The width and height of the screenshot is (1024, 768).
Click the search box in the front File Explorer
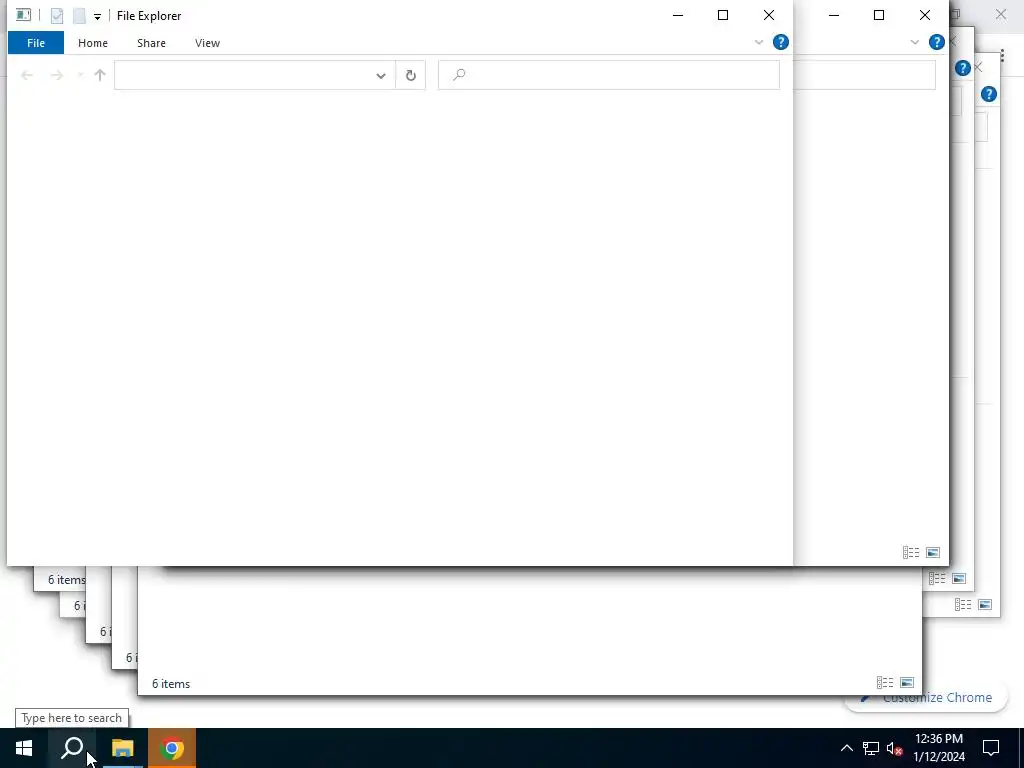pyautogui.click(x=609, y=75)
